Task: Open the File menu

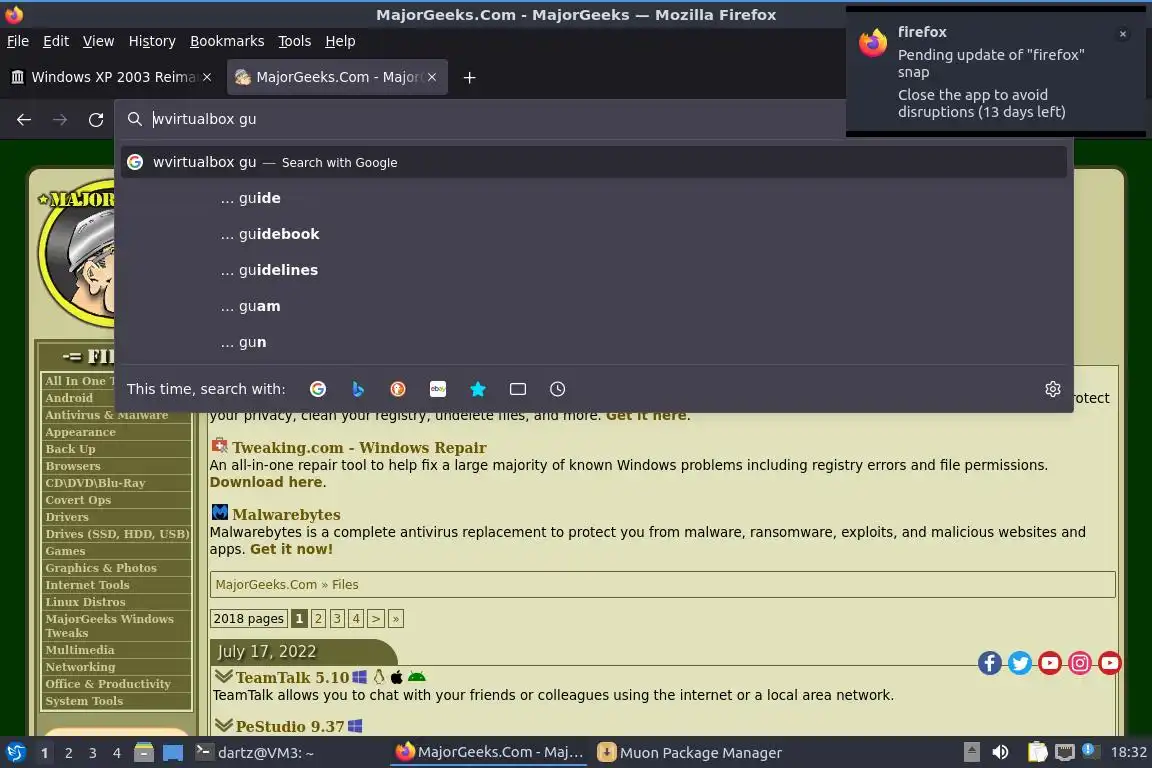Action: [18, 41]
